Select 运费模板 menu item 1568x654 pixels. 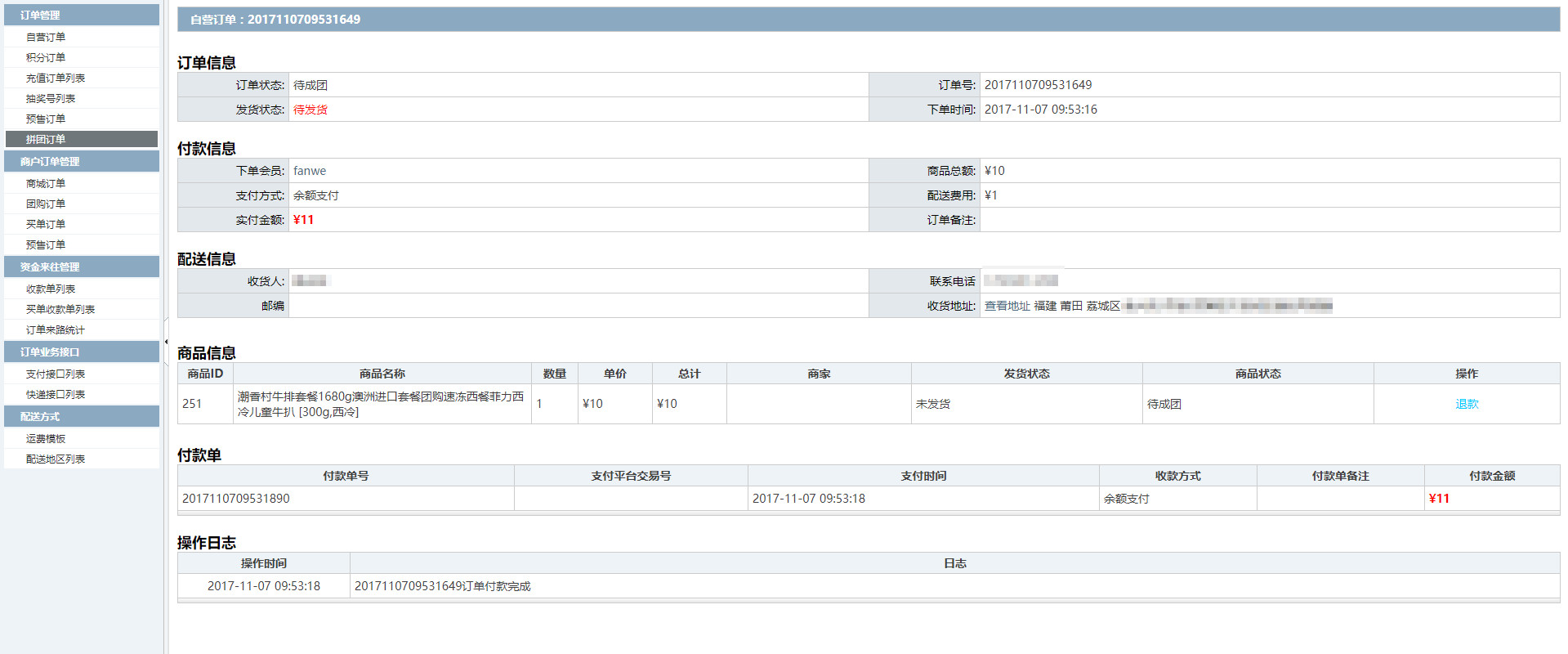pyautogui.click(x=46, y=438)
